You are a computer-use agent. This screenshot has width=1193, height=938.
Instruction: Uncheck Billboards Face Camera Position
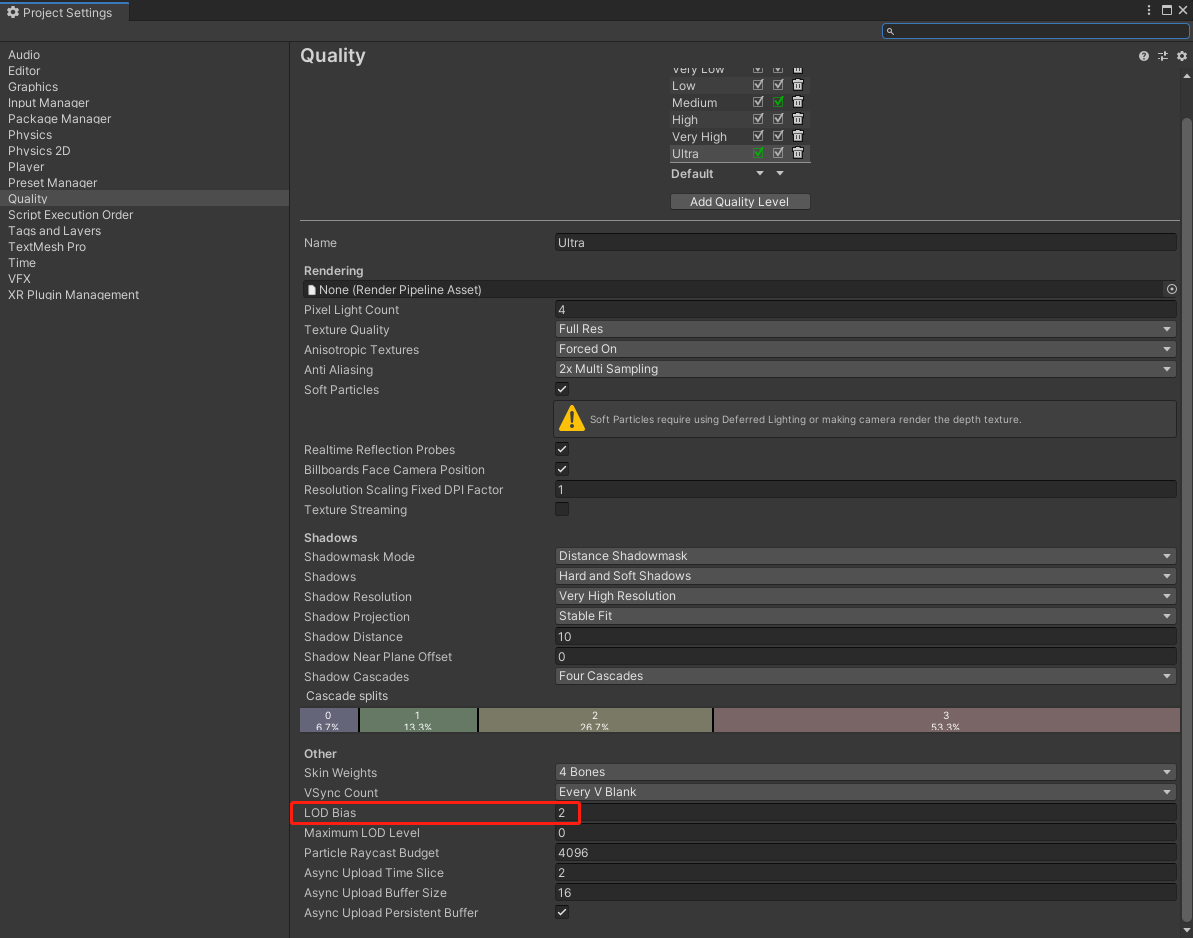tap(562, 469)
